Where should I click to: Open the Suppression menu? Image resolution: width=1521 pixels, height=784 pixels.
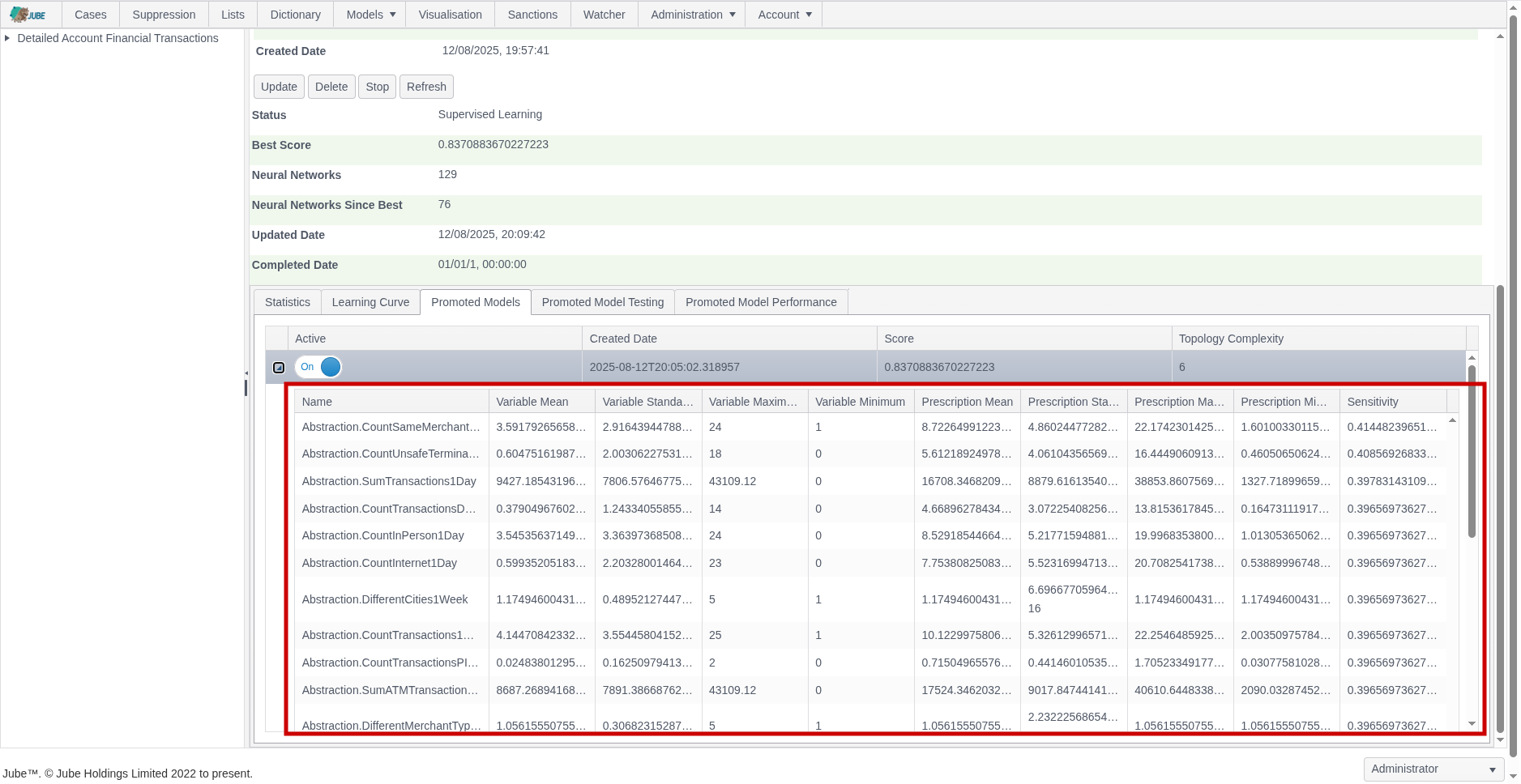pos(164,15)
